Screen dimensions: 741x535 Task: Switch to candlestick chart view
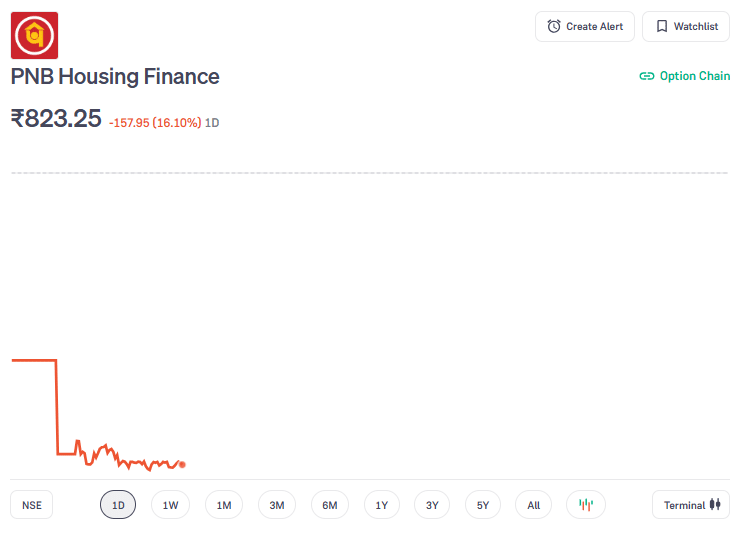[586, 505]
